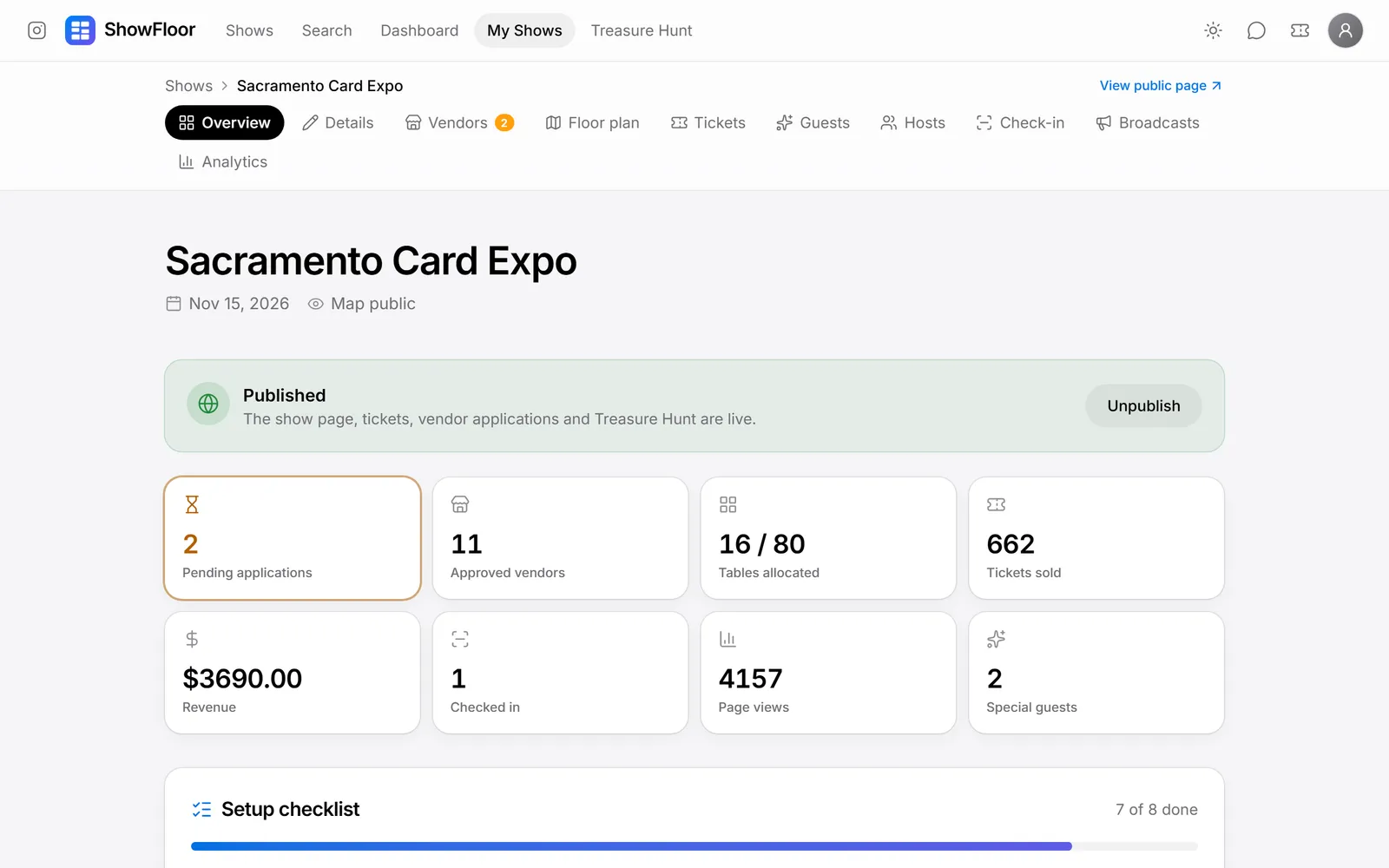
Task: Click the scan icon on Checked in card
Action: [460, 639]
